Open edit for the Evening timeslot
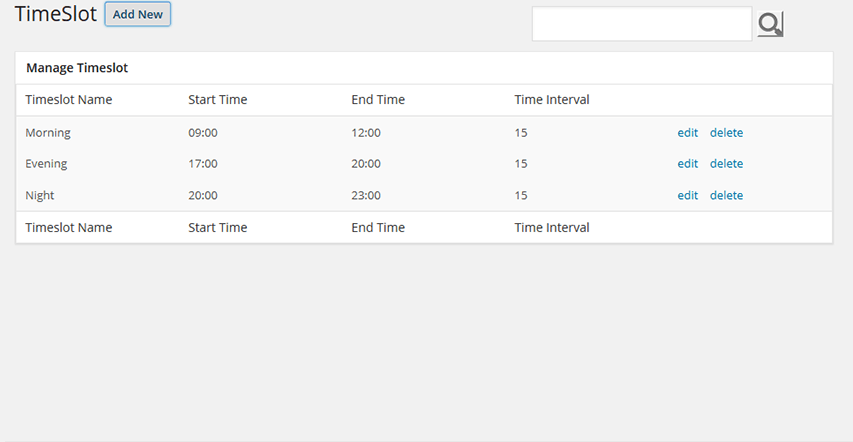This screenshot has height=442, width=853. point(688,164)
